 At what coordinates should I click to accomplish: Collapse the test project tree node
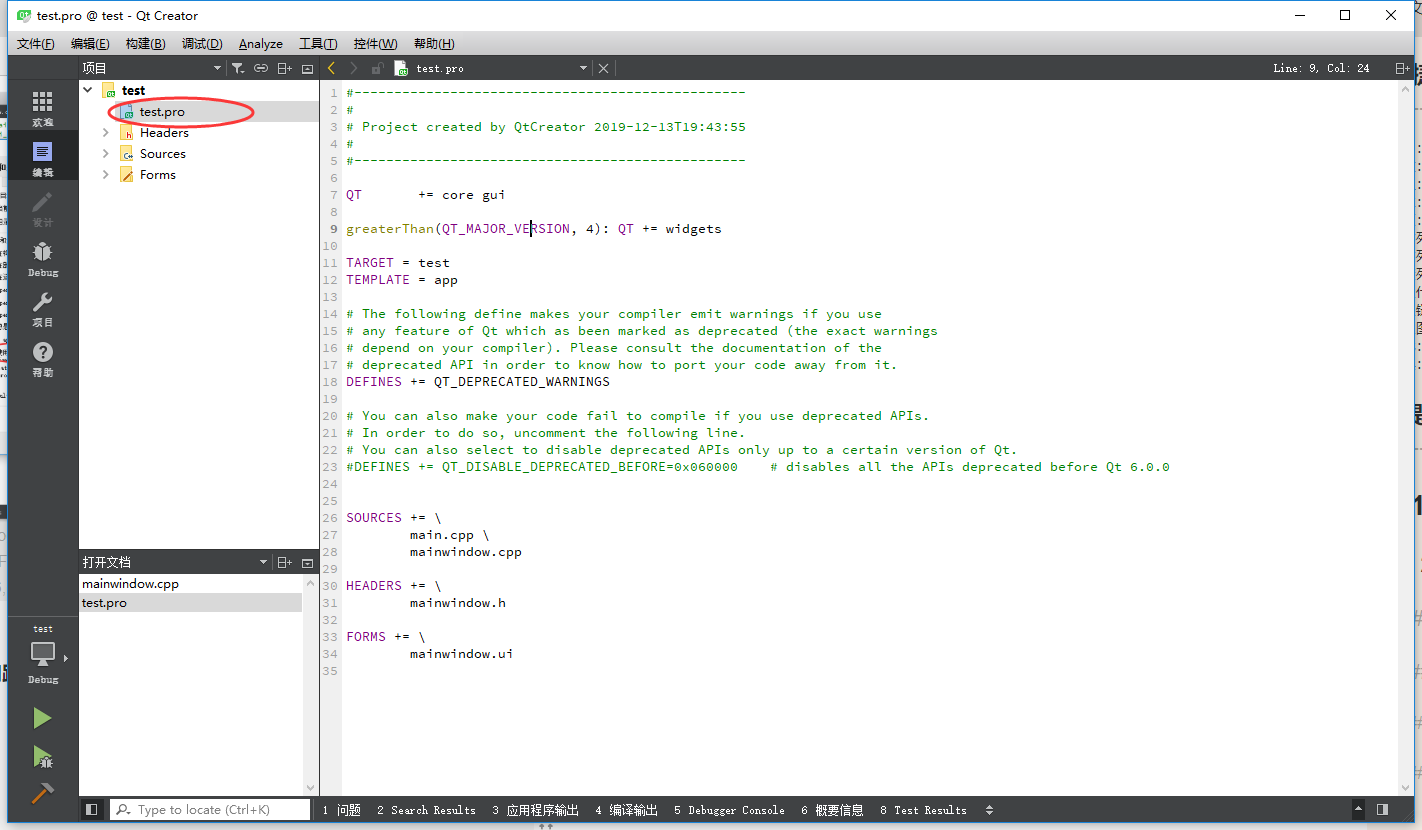coord(87,89)
